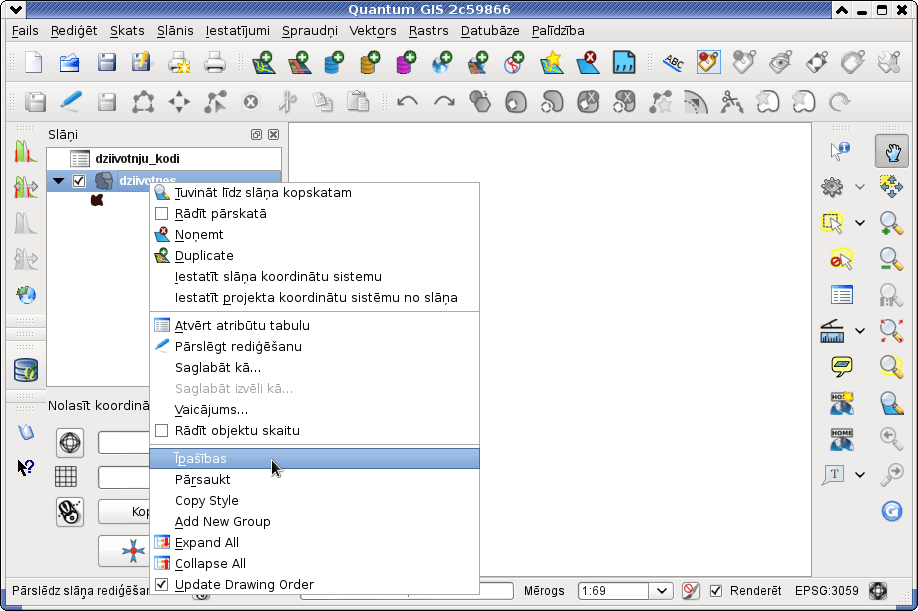Click the scale 1:69 input field
This screenshot has height=611, width=918.
pos(614,591)
